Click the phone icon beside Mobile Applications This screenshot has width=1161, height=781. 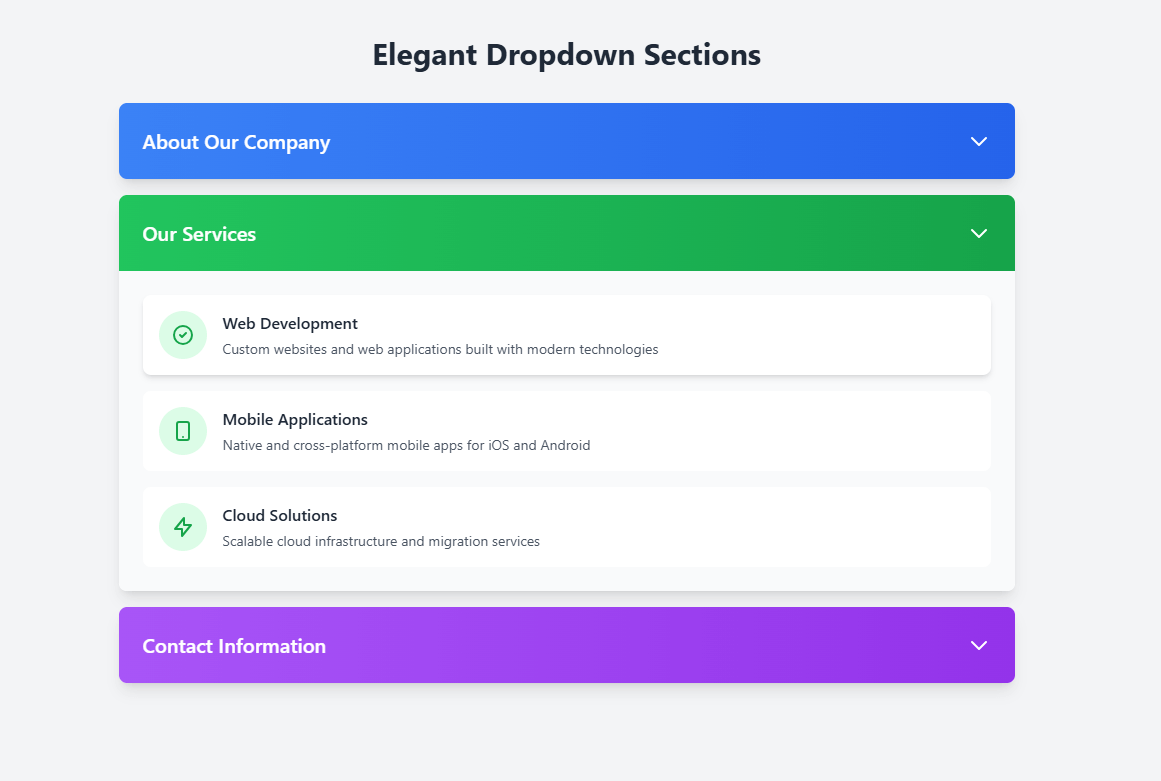183,431
